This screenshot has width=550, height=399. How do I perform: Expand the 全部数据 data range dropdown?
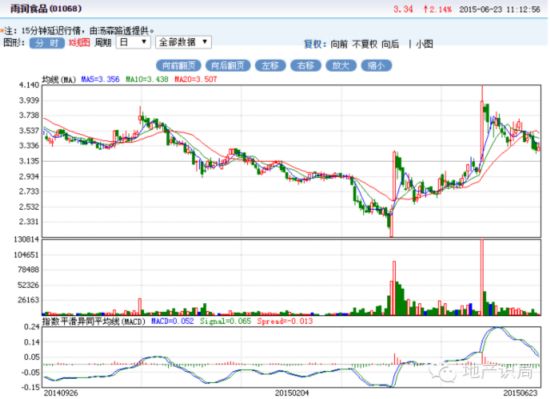183,42
